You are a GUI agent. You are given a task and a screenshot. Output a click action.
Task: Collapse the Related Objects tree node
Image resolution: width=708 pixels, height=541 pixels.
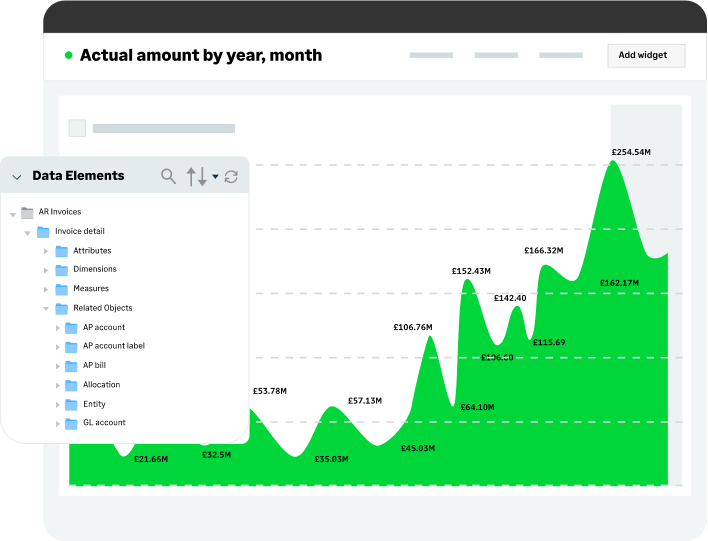(46, 309)
